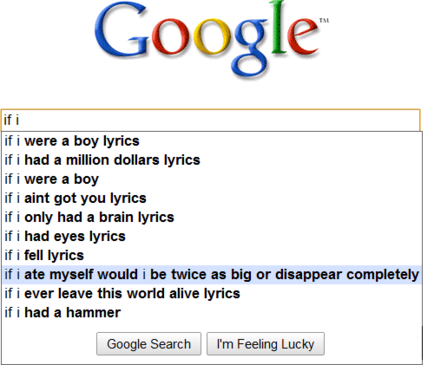The height and width of the screenshot is (365, 427).
Task: Pick the "if i fell lyrics" suggestion
Action: (x=212, y=255)
